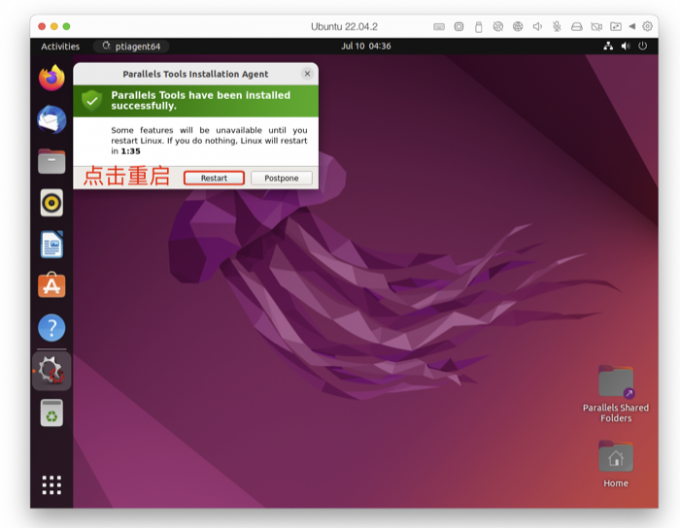Launch LibreOffice Writer from the dock
680x528 pixels.
pyautogui.click(x=52, y=244)
